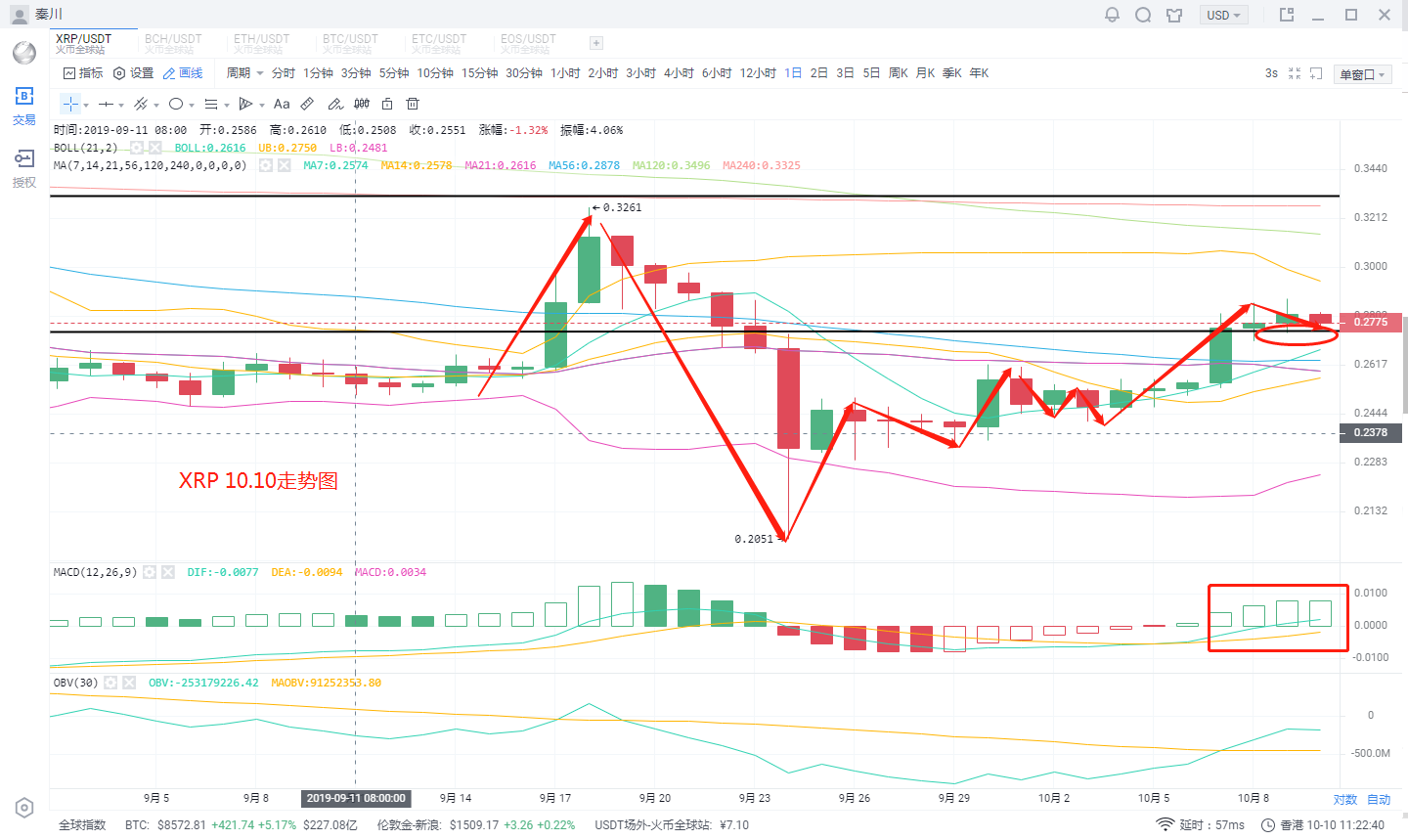Screen dimensions: 1408x840
Task: Switch to the BCH/USDT tab
Action: 173,43
